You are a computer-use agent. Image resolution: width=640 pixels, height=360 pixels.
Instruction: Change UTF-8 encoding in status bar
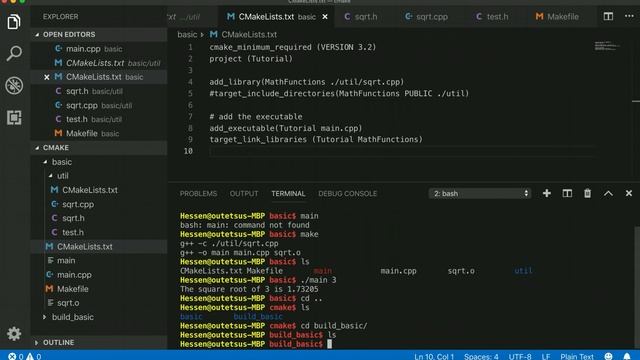click(520, 356)
